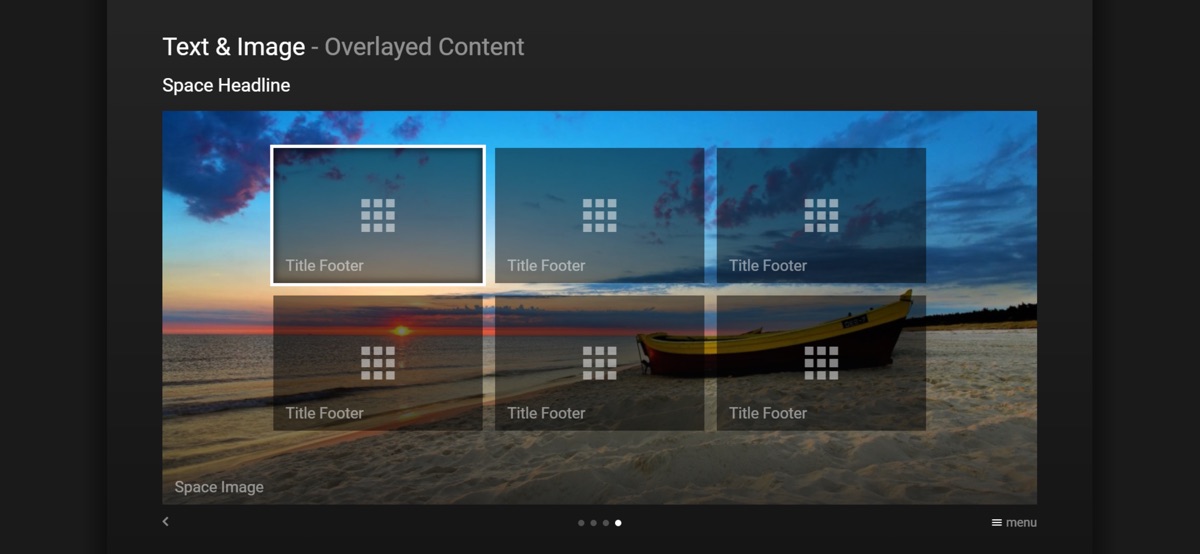Click the hamburger icon beside the menu label
1200x554 pixels.
coord(996,523)
